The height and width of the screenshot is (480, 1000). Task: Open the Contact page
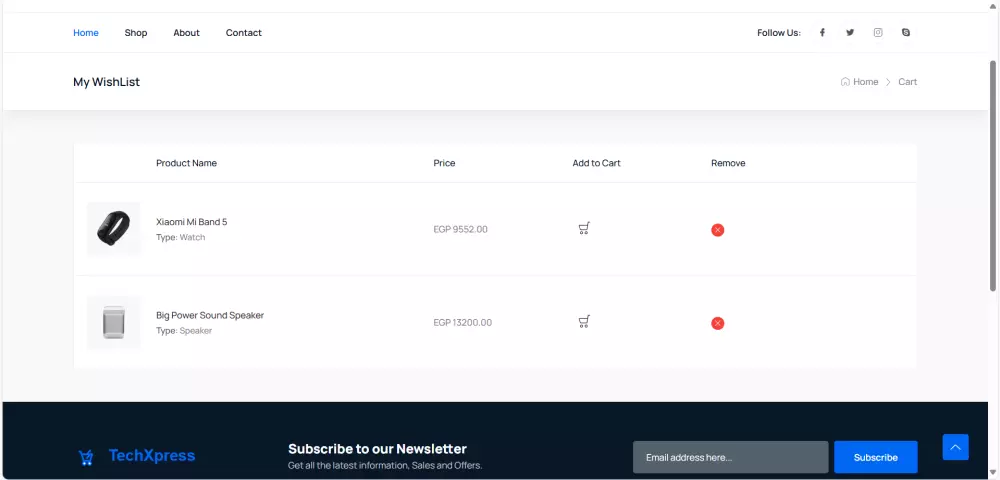click(243, 33)
